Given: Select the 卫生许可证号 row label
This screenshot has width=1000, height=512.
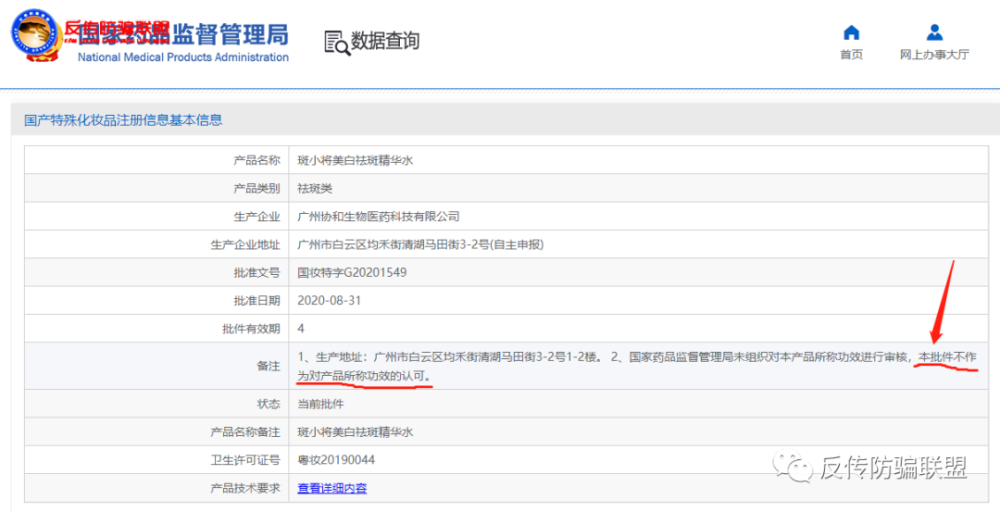Looking at the screenshot, I should [246, 460].
